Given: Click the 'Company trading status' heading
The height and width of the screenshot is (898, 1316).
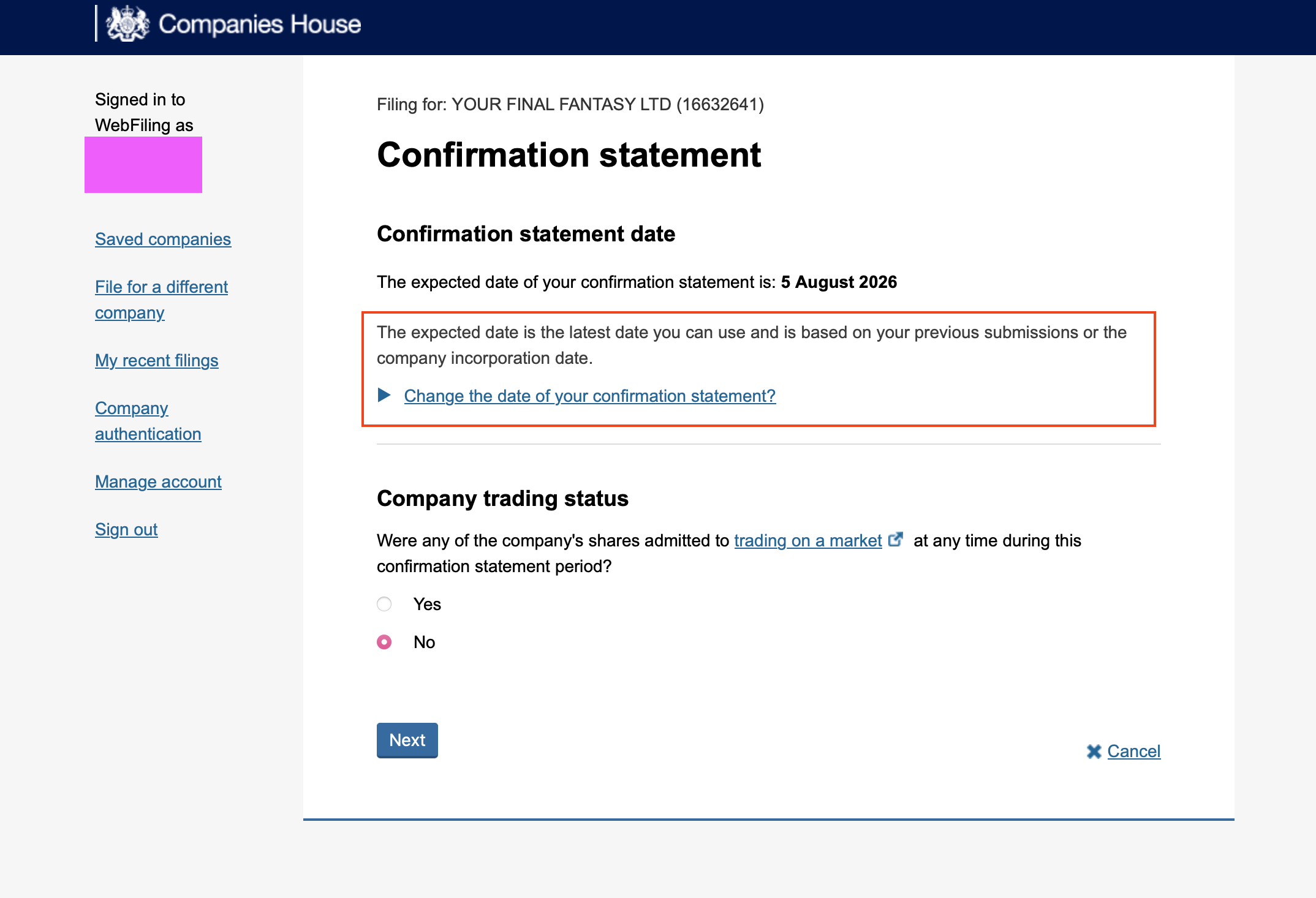Looking at the screenshot, I should pyautogui.click(x=502, y=498).
